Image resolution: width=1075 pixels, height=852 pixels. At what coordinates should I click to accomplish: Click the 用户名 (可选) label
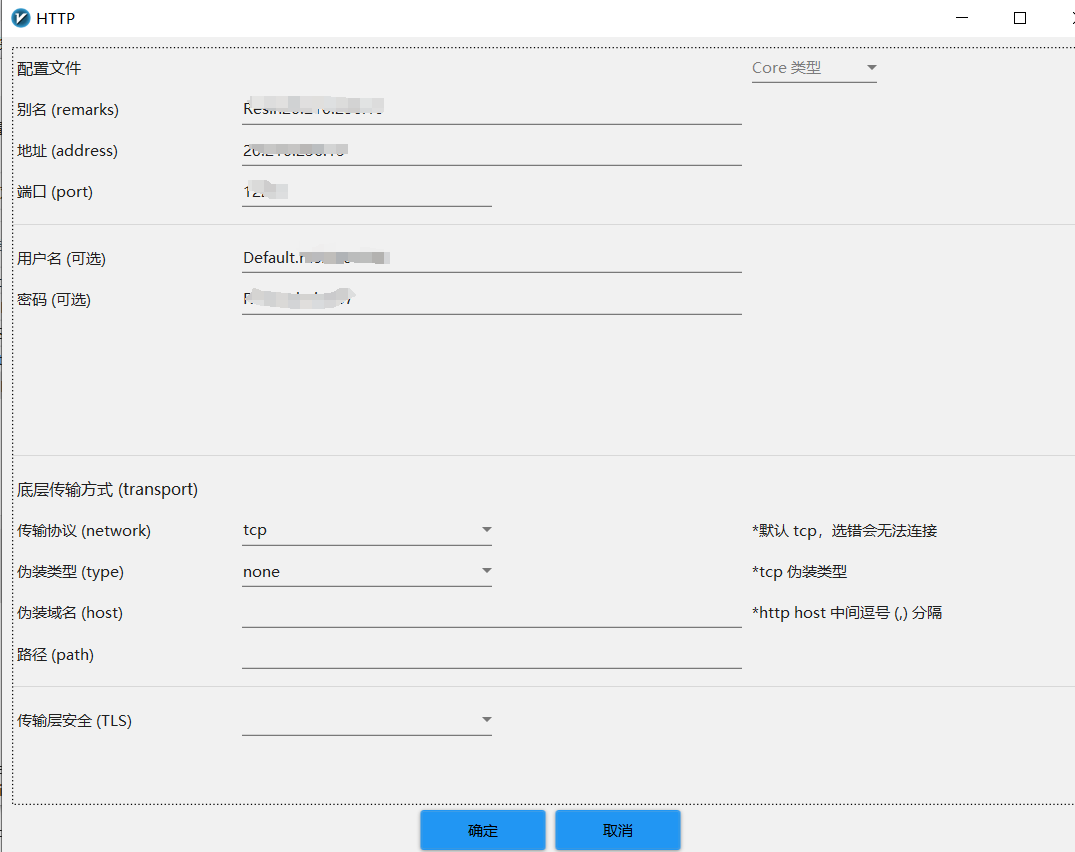coord(62,258)
